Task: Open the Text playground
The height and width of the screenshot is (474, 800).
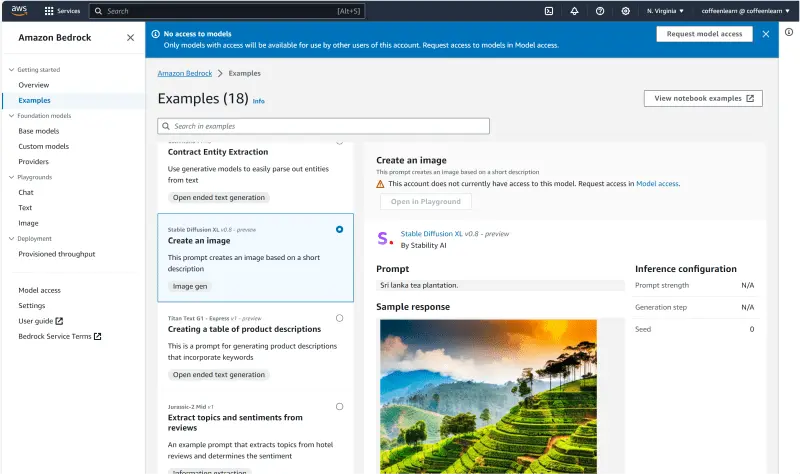Action: pos(25,208)
